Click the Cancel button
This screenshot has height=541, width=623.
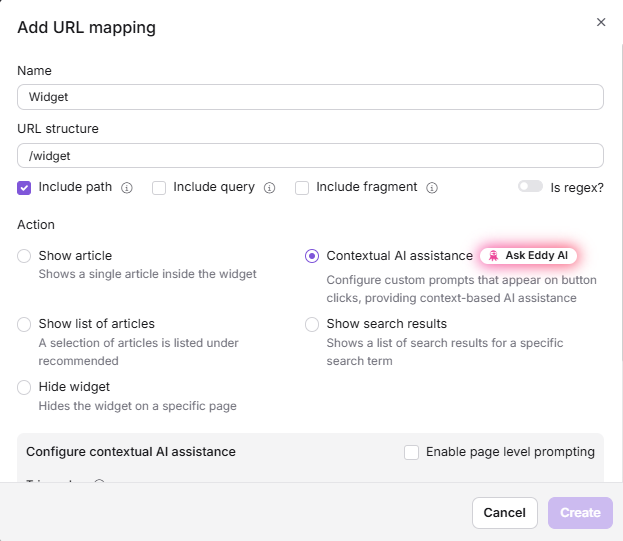coord(505,513)
